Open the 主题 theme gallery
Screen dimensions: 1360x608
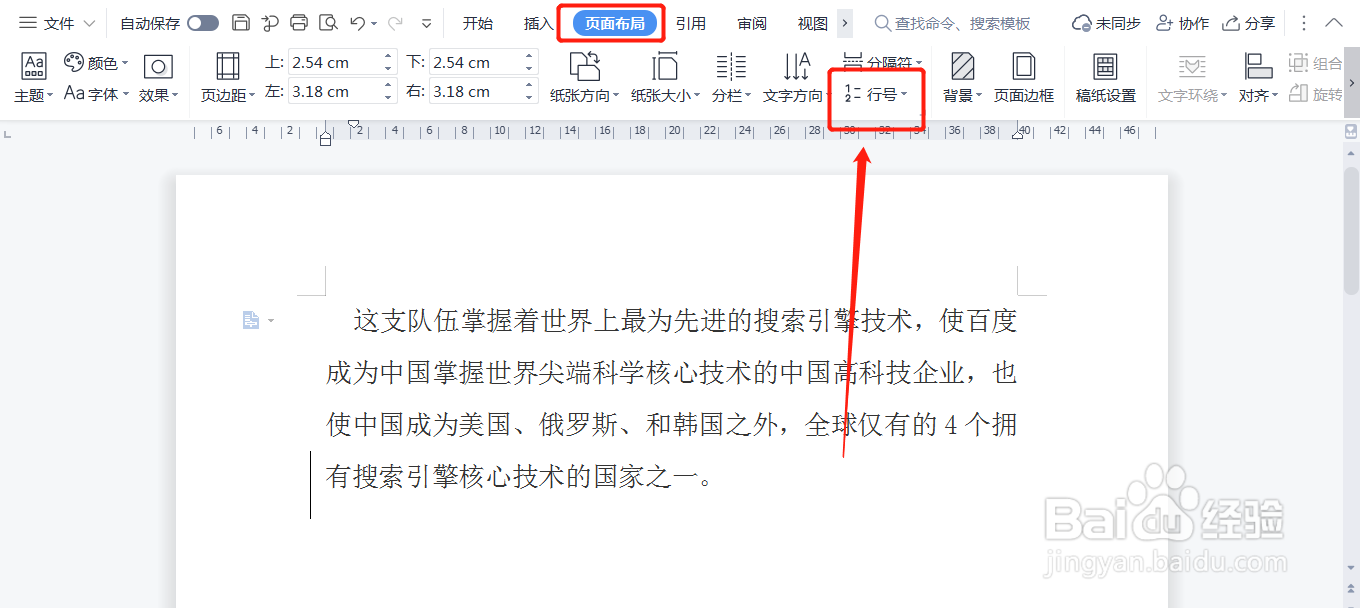[x=33, y=78]
